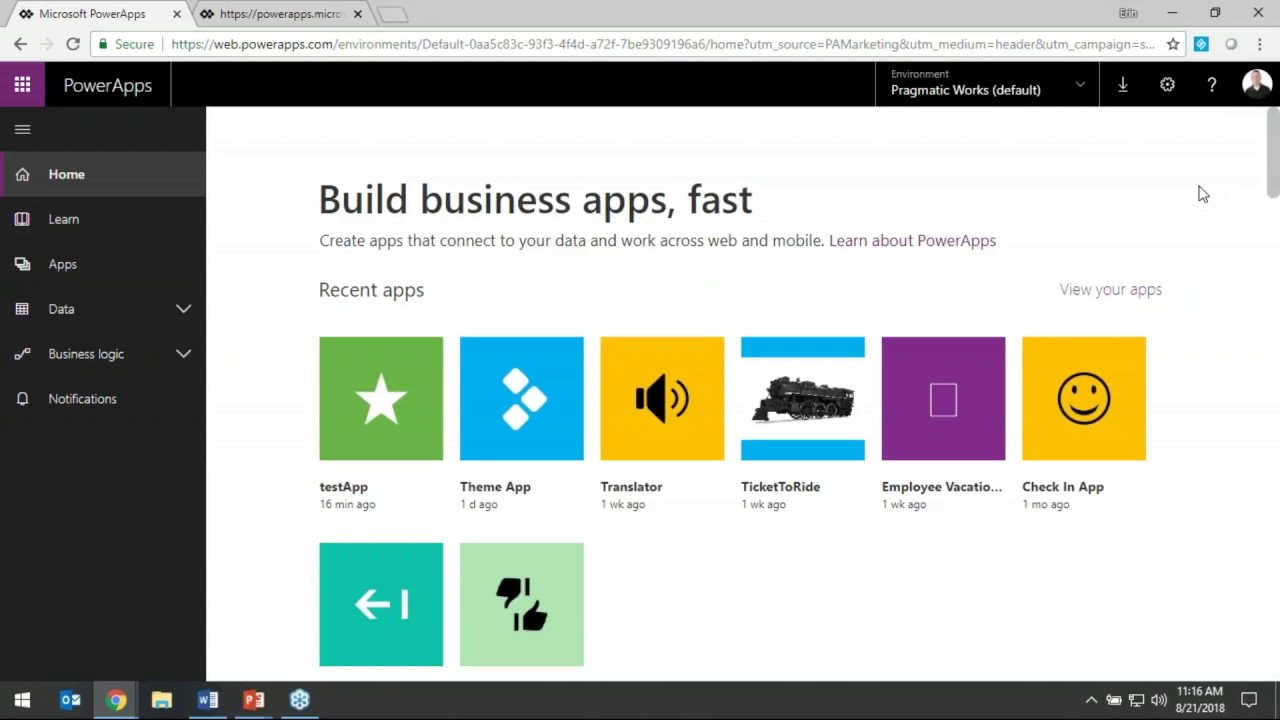Open the teal back-arrow app tile
Viewport: 1280px width, 720px height.
point(381,604)
